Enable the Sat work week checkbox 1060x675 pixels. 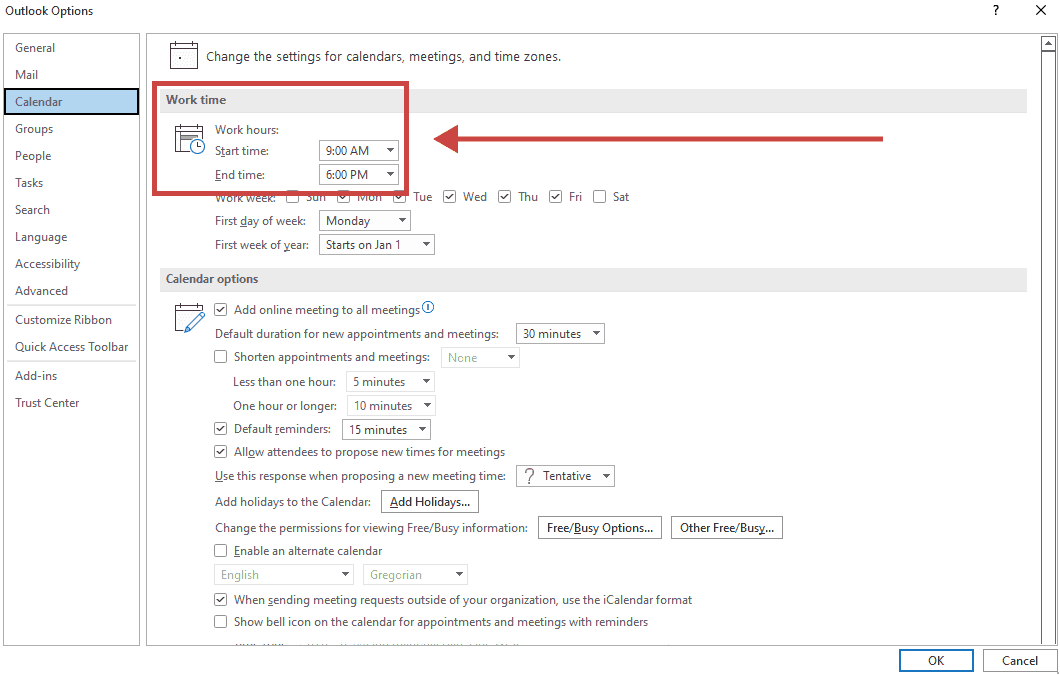pos(599,197)
